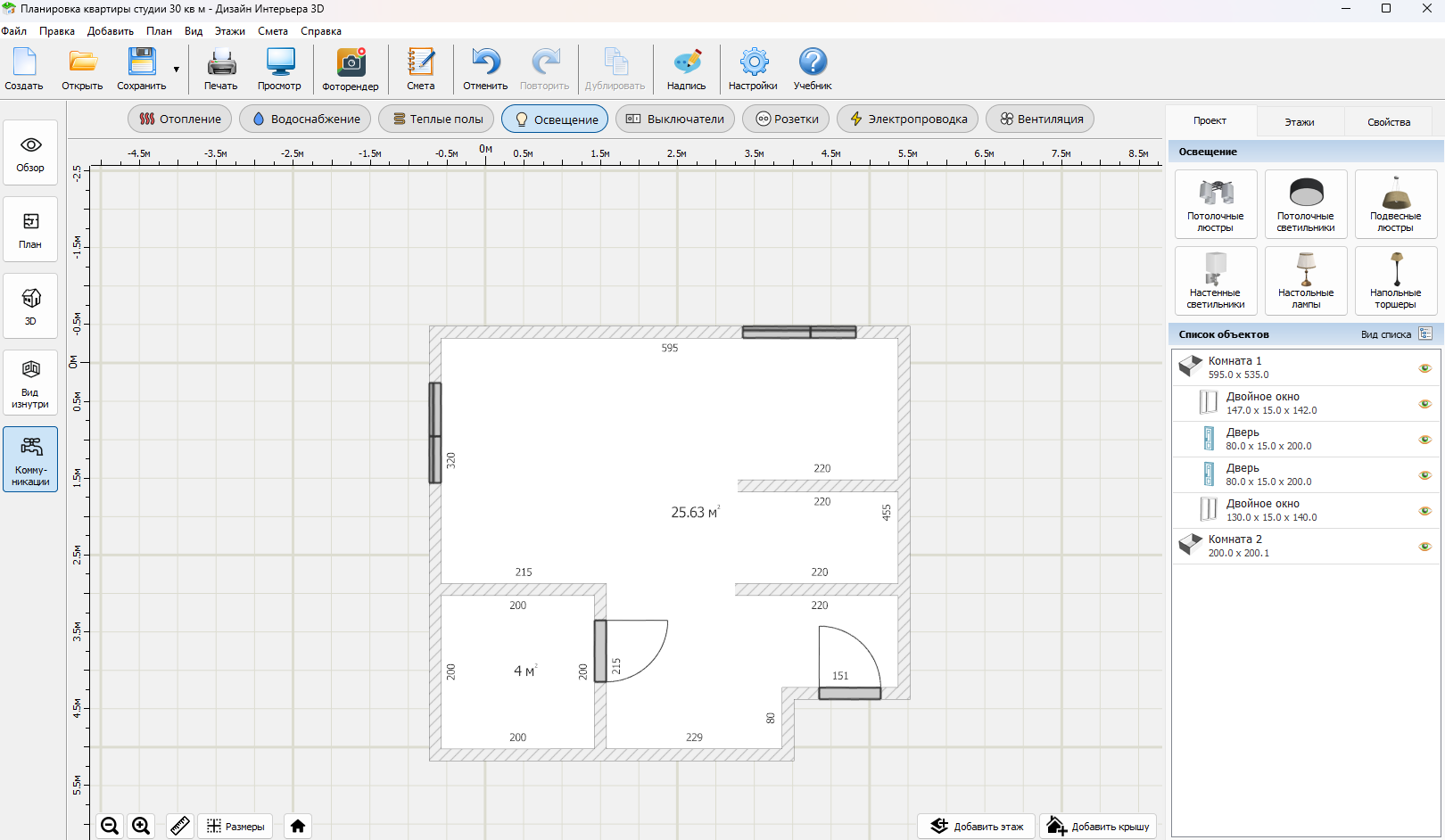1445x840 pixels.
Task: Open the Смета estimate notebook icon
Action: pos(421,69)
